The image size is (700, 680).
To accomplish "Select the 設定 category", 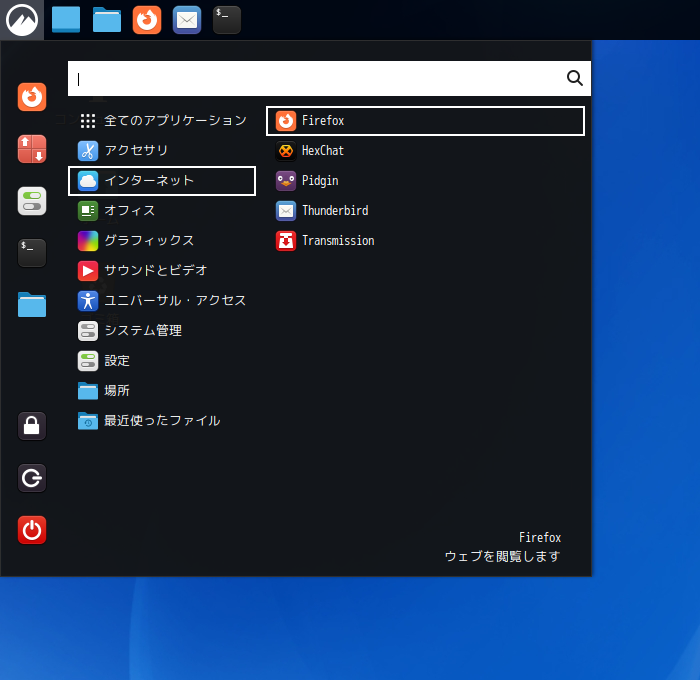I will (162, 361).
